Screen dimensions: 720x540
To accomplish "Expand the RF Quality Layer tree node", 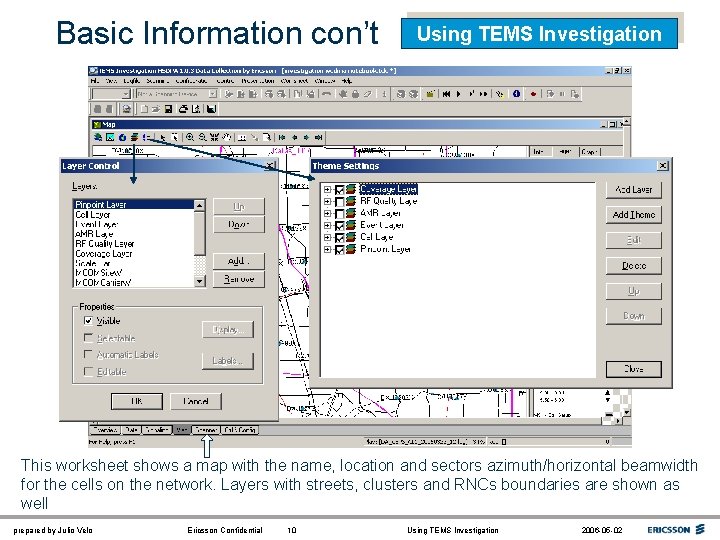I will [327, 201].
